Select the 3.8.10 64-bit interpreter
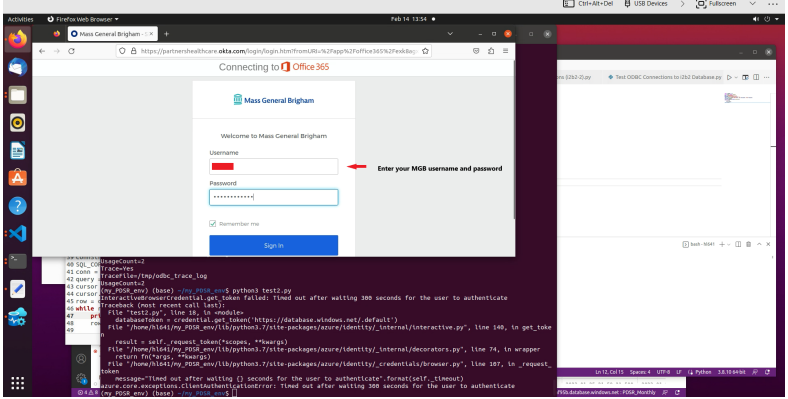The width and height of the screenshot is (788, 399). point(731,372)
